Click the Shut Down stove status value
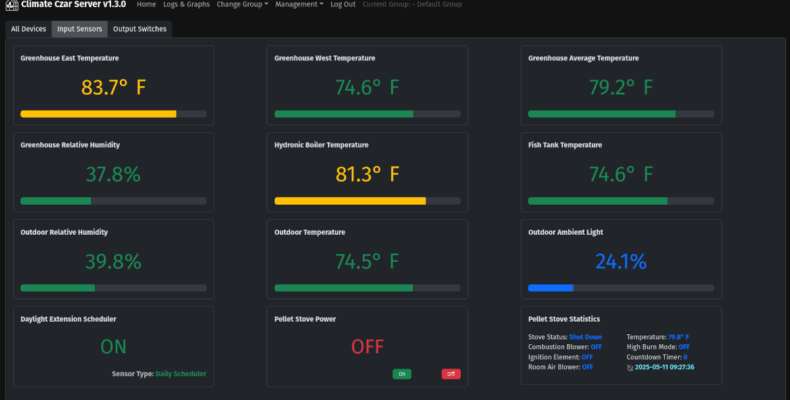Screen dimensions: 790x400 tap(585, 337)
